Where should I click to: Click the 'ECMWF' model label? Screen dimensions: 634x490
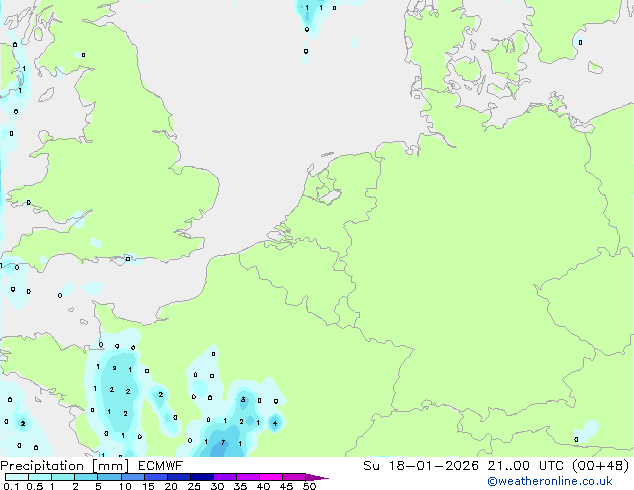click(x=161, y=466)
